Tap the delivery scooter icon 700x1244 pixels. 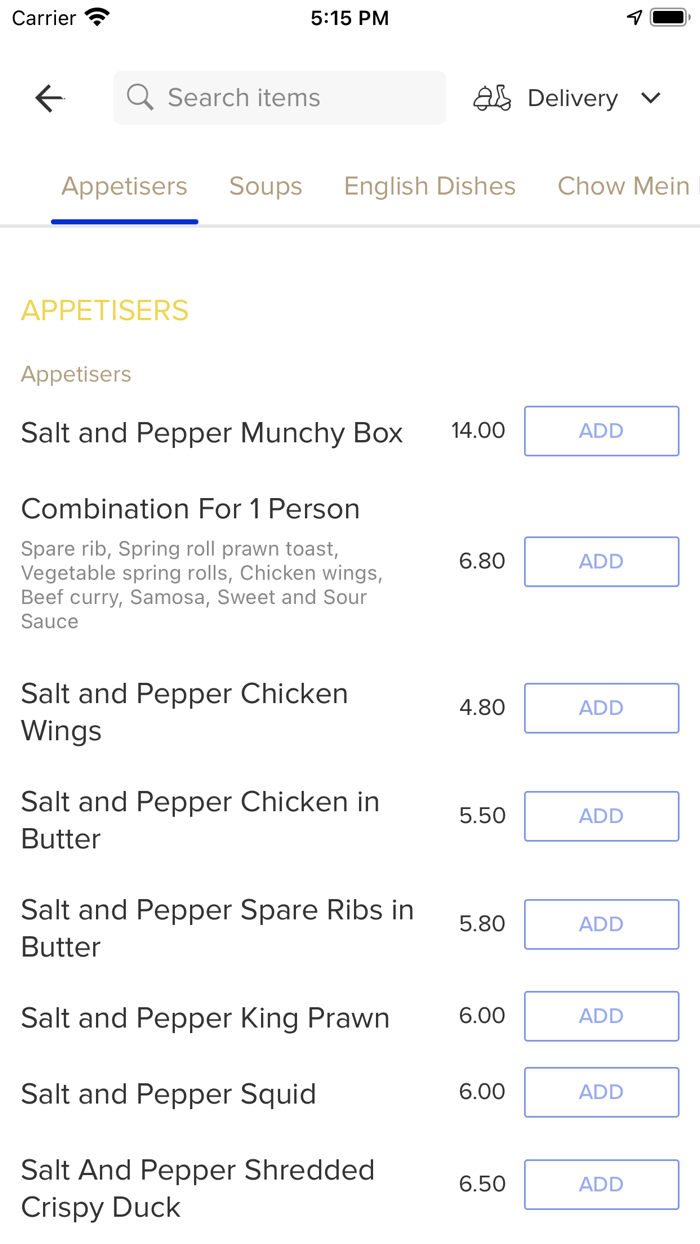492,98
